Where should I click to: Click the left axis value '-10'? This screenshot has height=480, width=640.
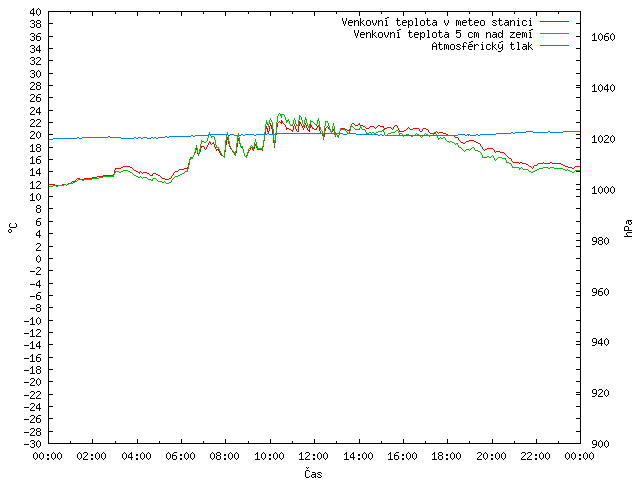pyautogui.click(x=33, y=321)
